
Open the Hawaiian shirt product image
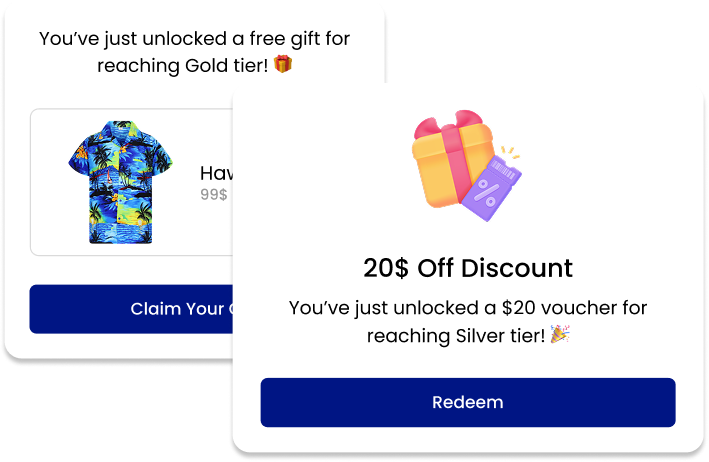coord(120,182)
